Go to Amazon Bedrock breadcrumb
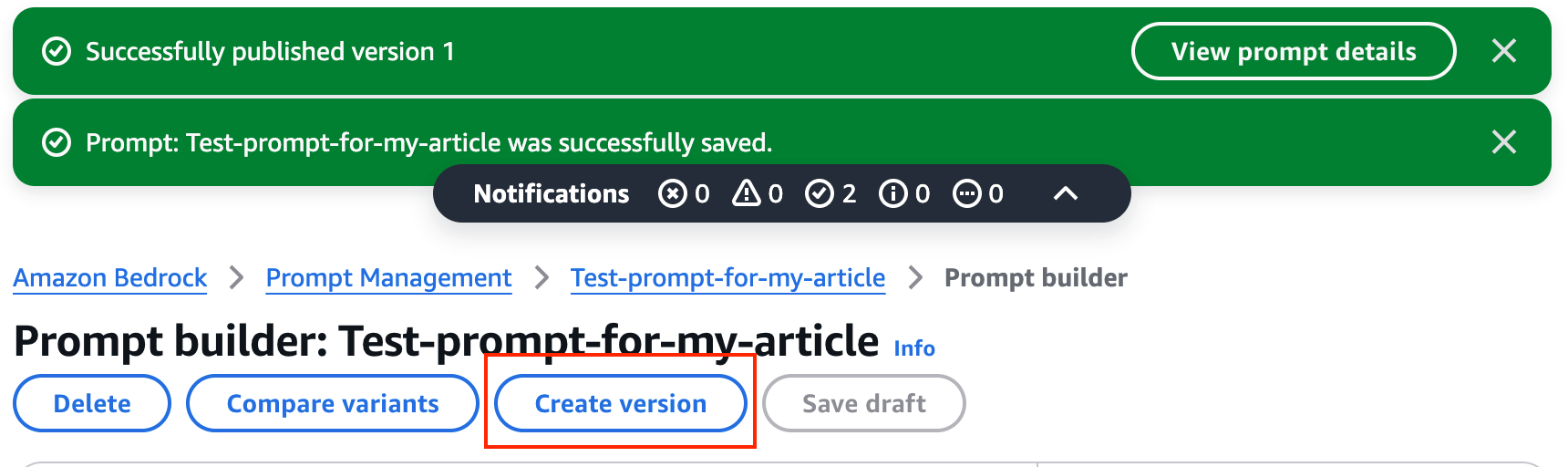This screenshot has height=467, width=1568. (x=110, y=277)
